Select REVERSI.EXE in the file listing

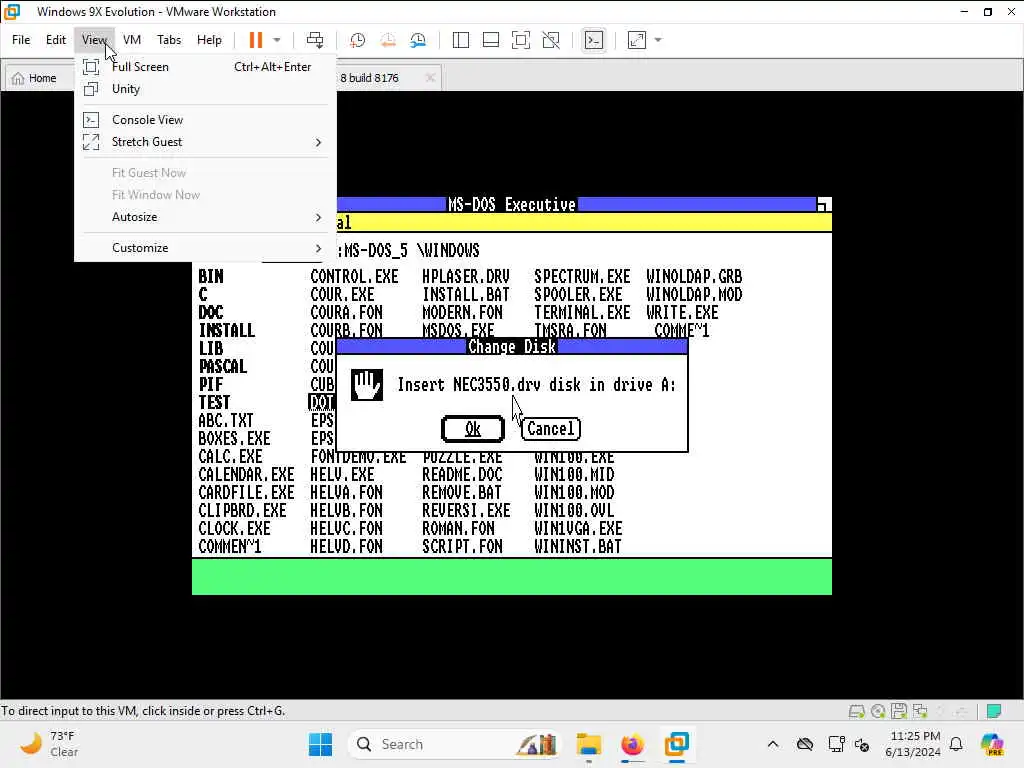[466, 511]
